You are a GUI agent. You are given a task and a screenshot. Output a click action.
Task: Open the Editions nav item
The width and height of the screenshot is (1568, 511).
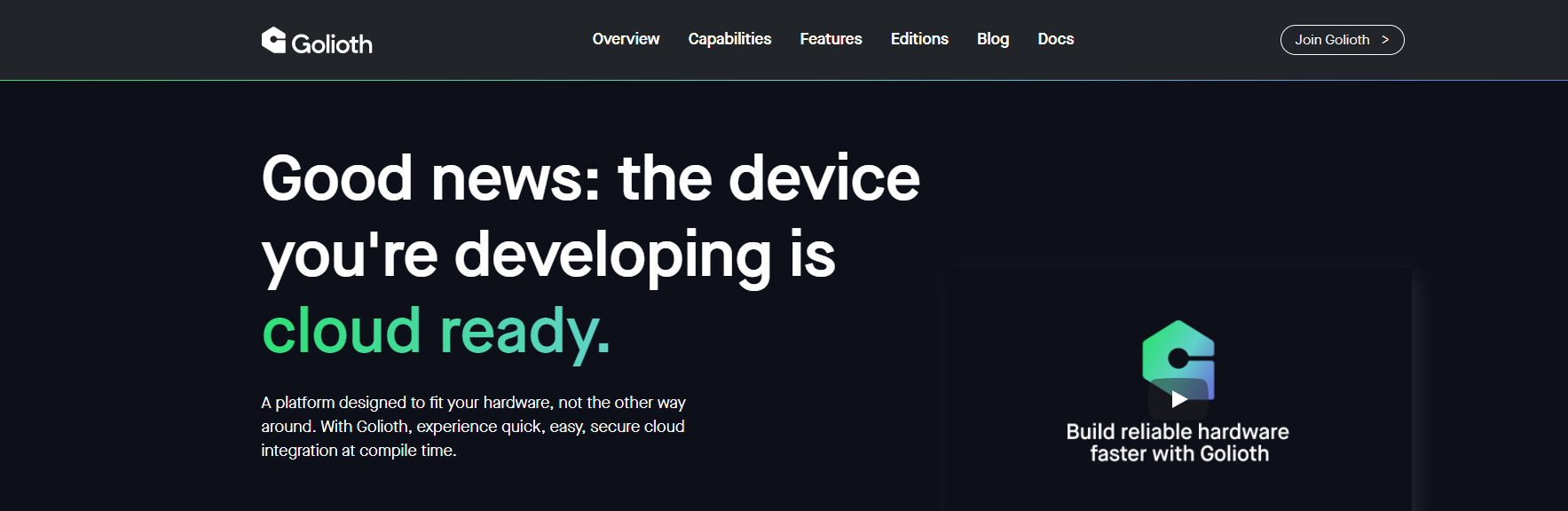919,39
